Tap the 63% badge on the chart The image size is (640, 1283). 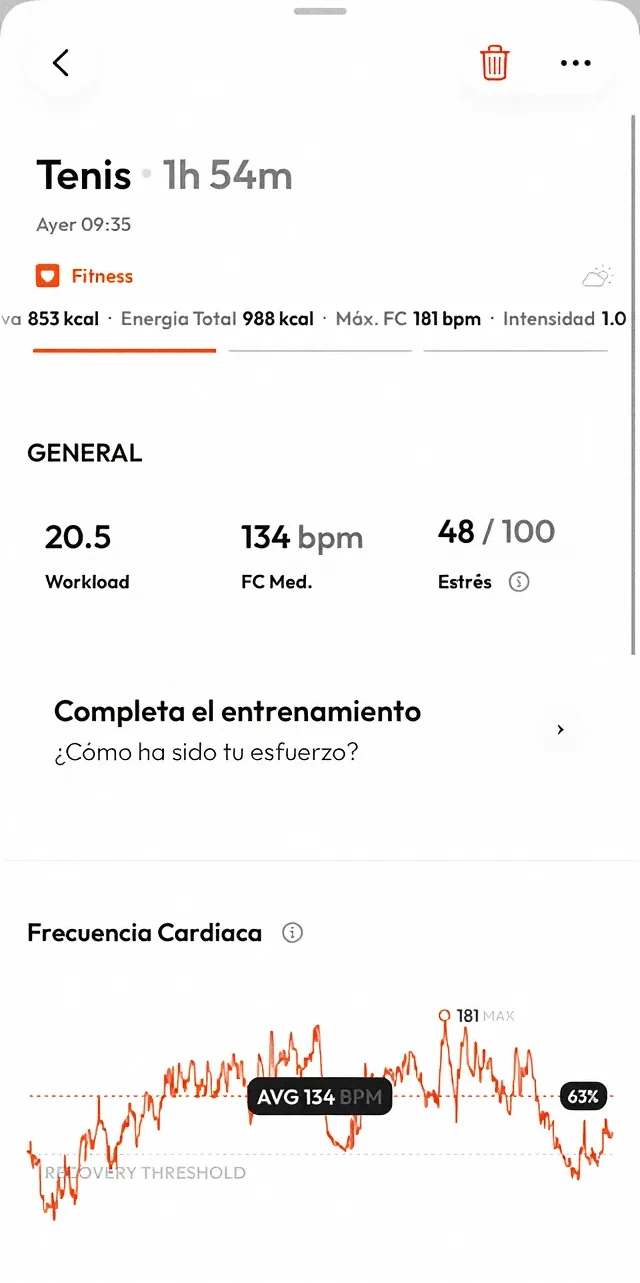pyautogui.click(x=583, y=1097)
